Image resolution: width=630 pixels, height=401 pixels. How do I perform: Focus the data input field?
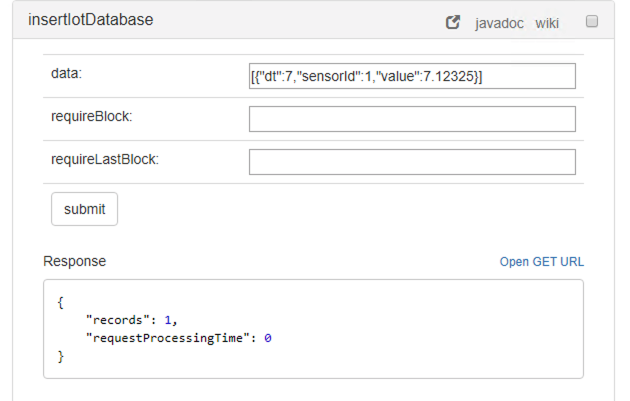coord(412,77)
